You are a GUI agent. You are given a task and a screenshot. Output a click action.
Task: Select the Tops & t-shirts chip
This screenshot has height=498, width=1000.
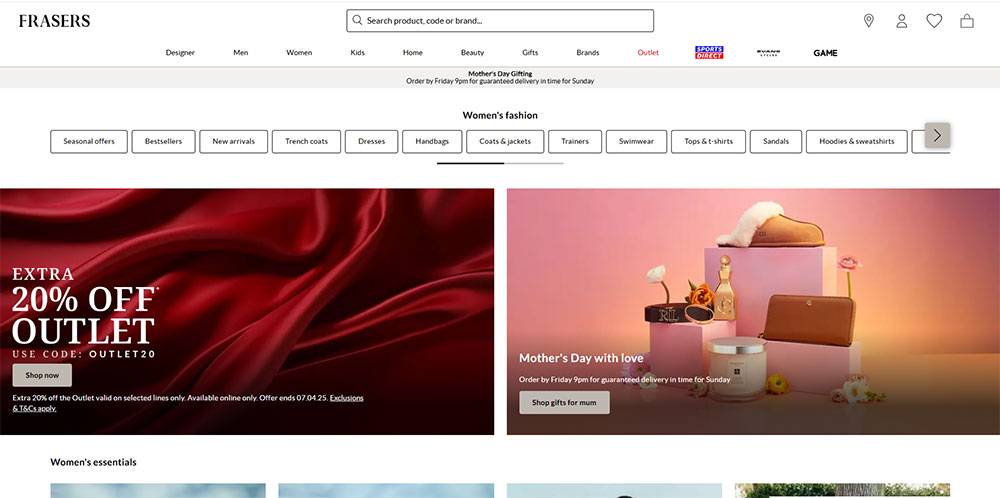point(708,142)
